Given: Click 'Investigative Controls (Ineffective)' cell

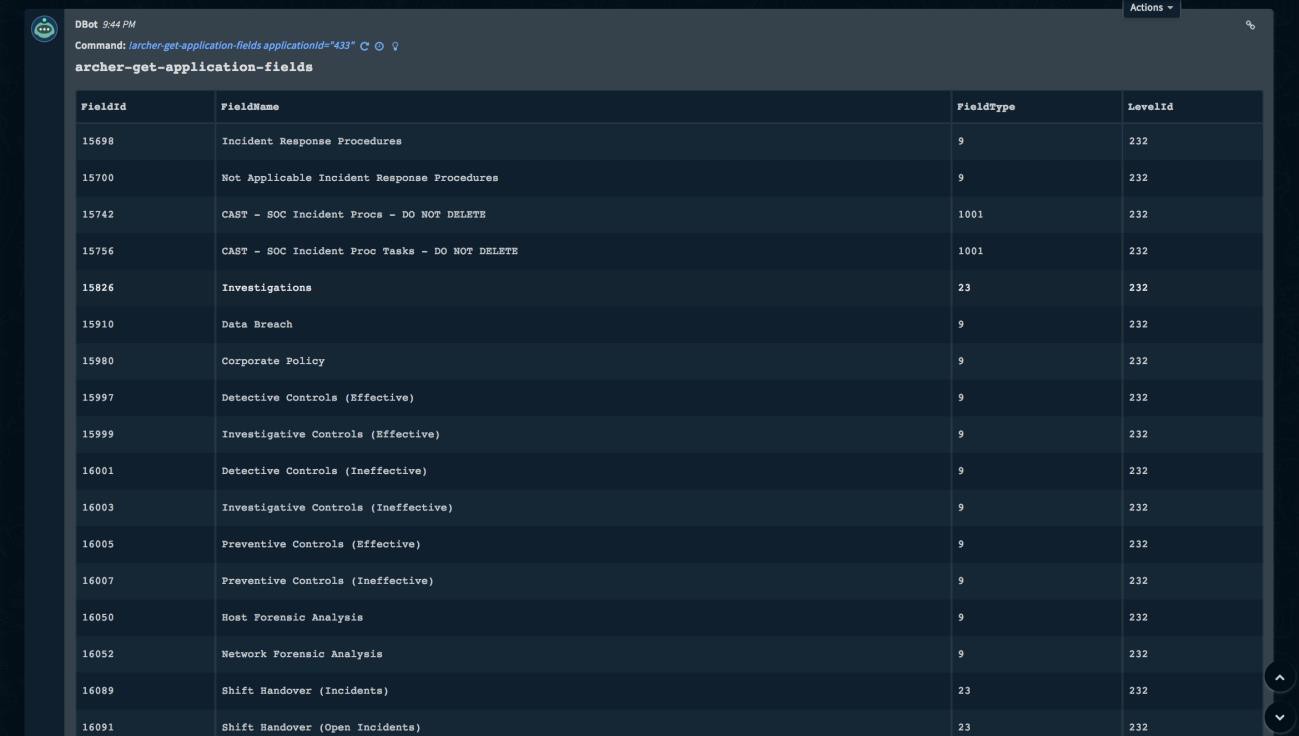Looking at the screenshot, I should pyautogui.click(x=583, y=508).
